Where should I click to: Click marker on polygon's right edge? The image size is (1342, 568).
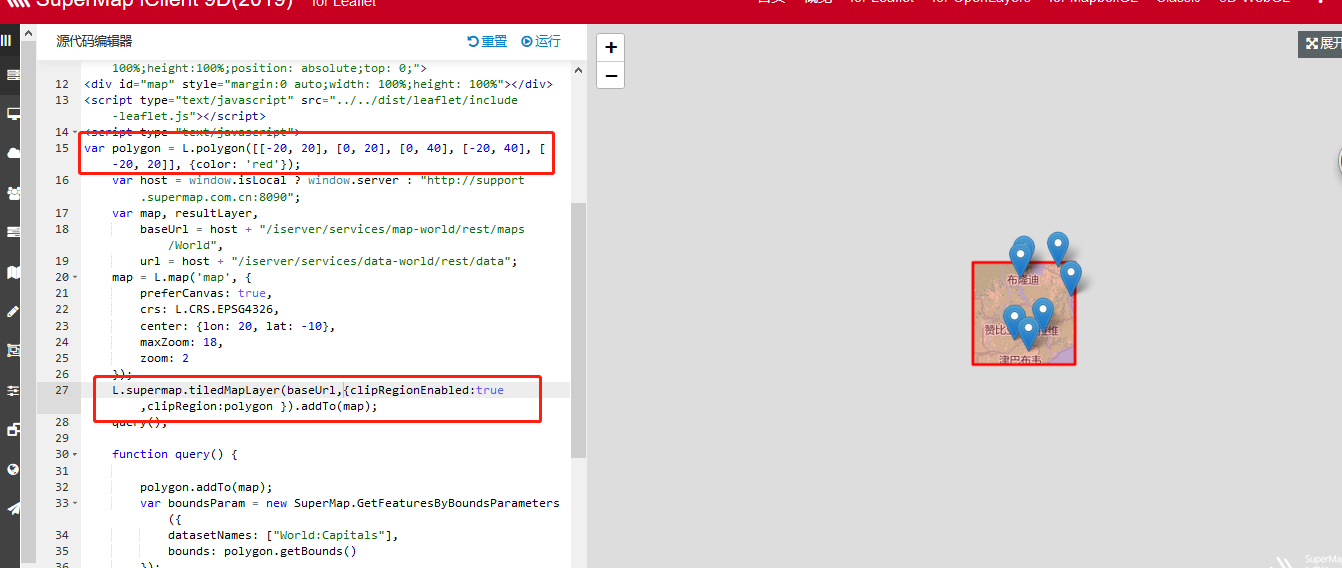(x=1070, y=277)
